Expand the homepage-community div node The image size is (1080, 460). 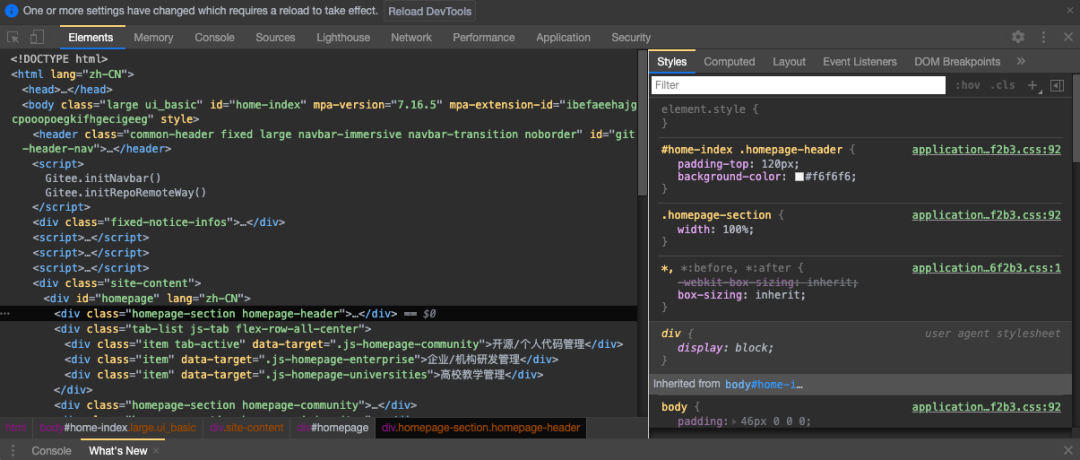236,405
